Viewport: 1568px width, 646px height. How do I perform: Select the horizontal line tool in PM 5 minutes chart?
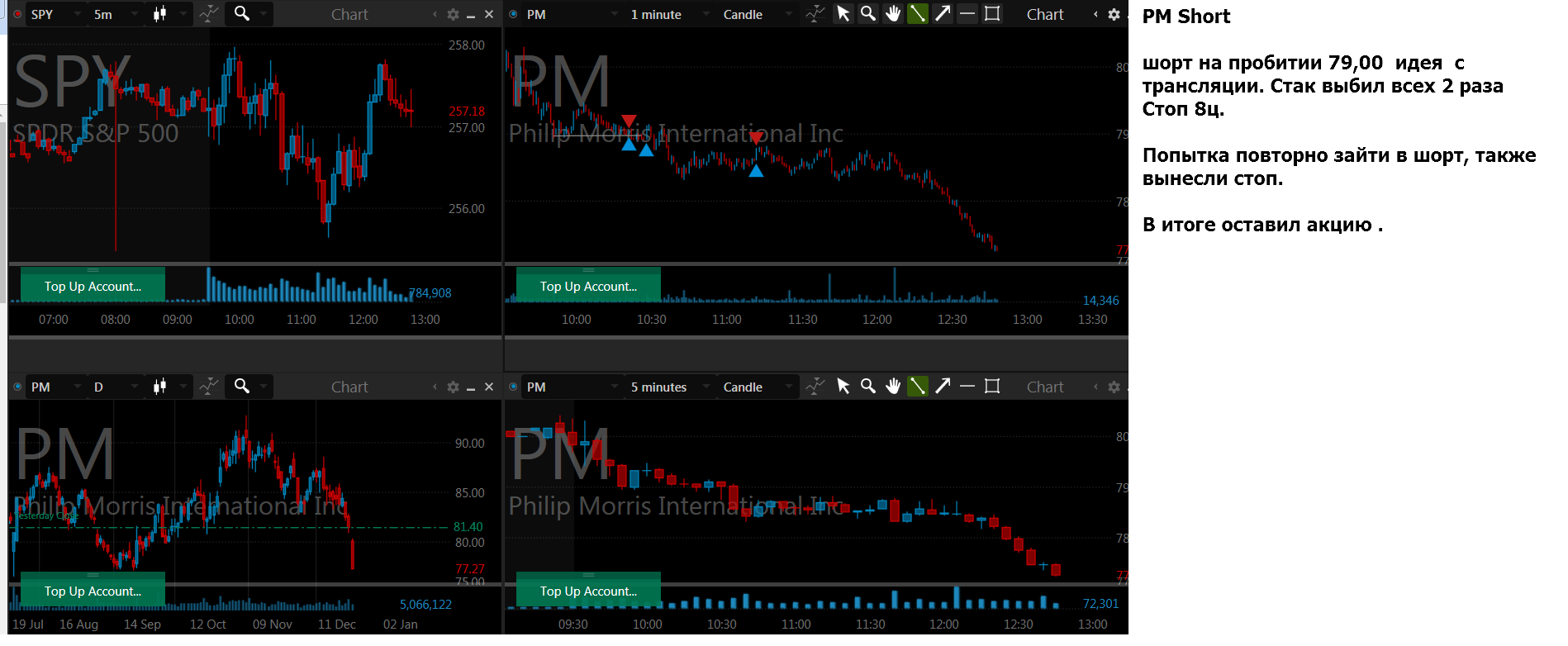967,387
